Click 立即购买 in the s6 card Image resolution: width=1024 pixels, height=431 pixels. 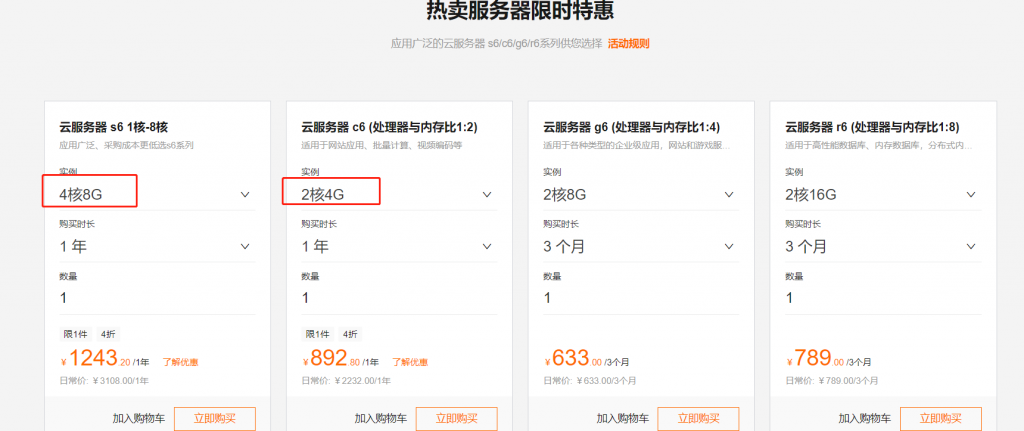[x=215, y=419]
